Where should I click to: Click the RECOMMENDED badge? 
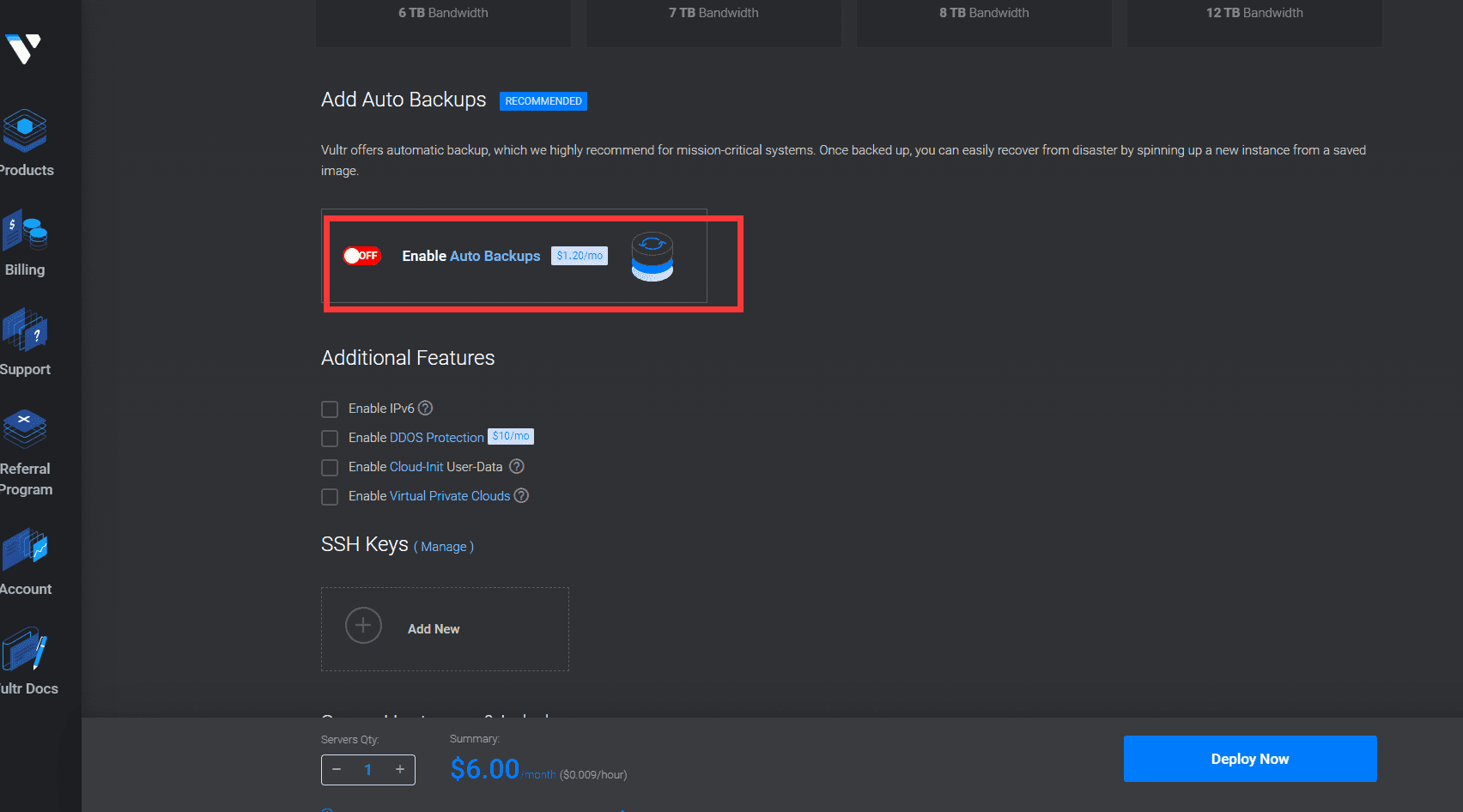pos(543,101)
